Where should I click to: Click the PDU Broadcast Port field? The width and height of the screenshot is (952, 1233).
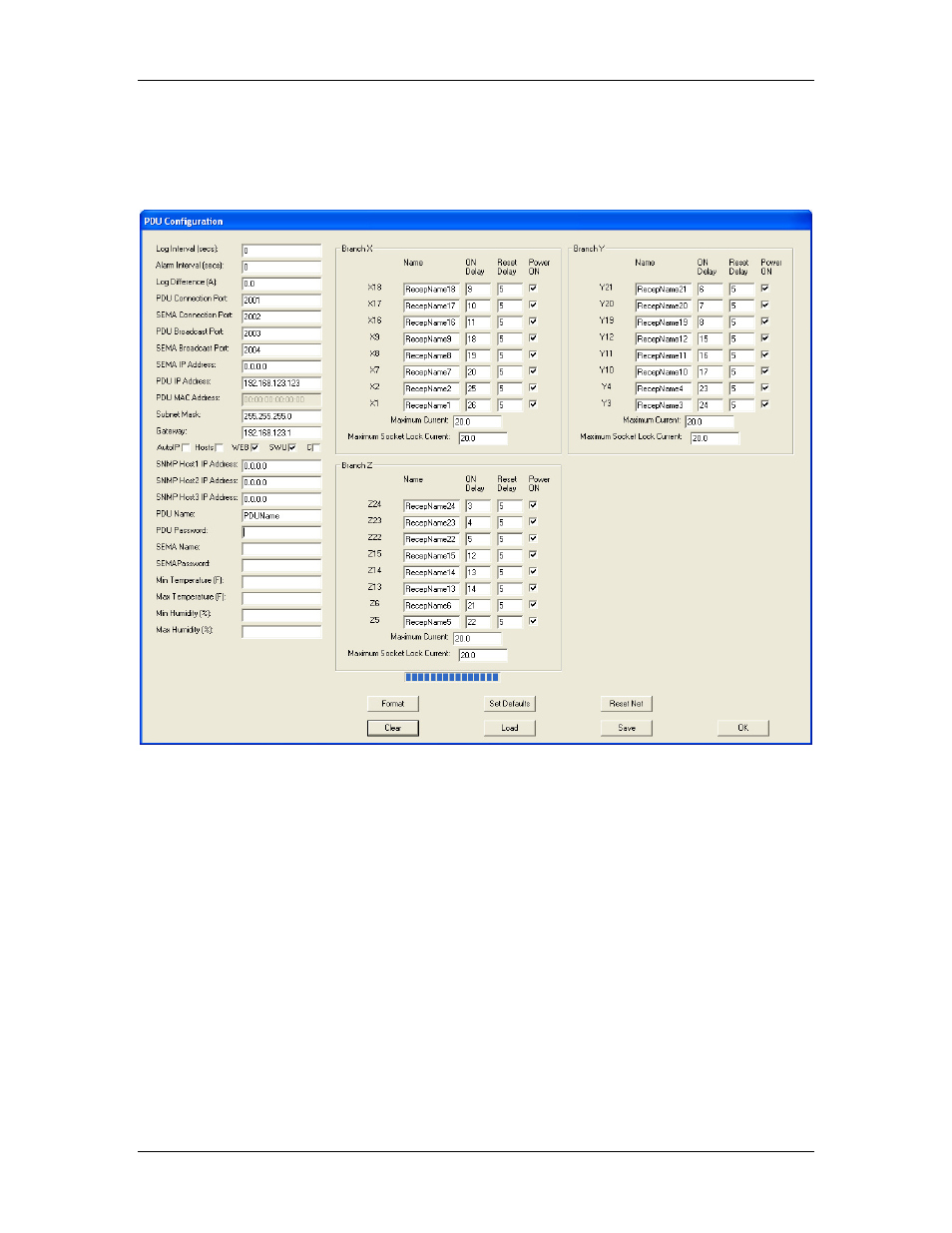tap(281, 333)
